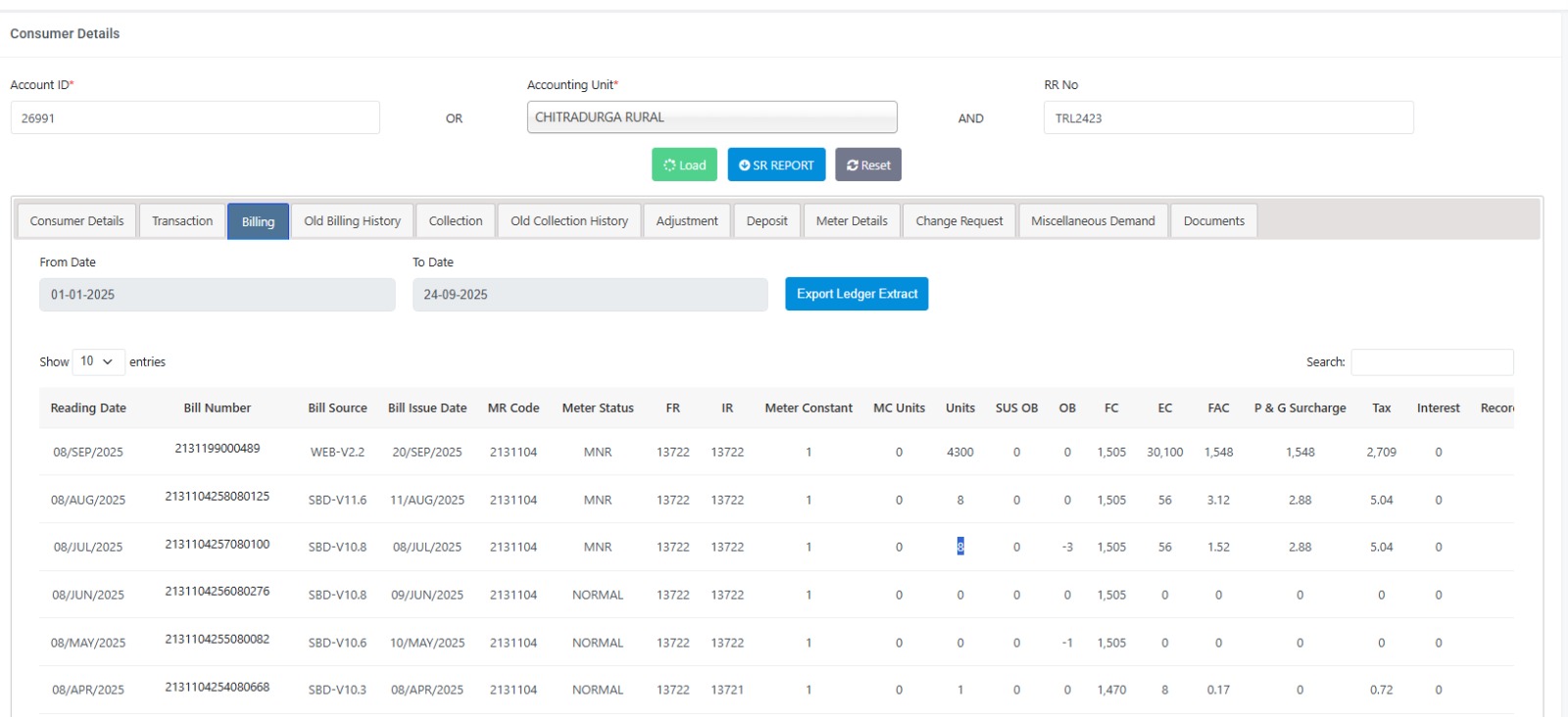Open the SR REPORT button
The width and height of the screenshot is (1568, 717).
point(776,165)
